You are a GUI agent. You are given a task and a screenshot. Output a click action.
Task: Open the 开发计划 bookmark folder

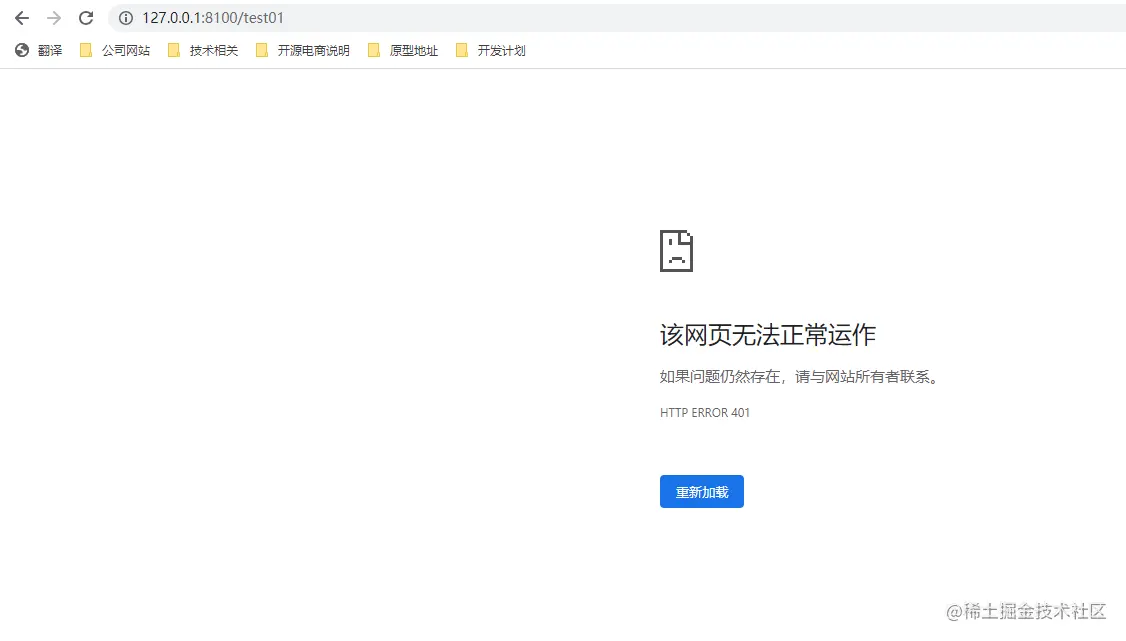[x=489, y=49]
